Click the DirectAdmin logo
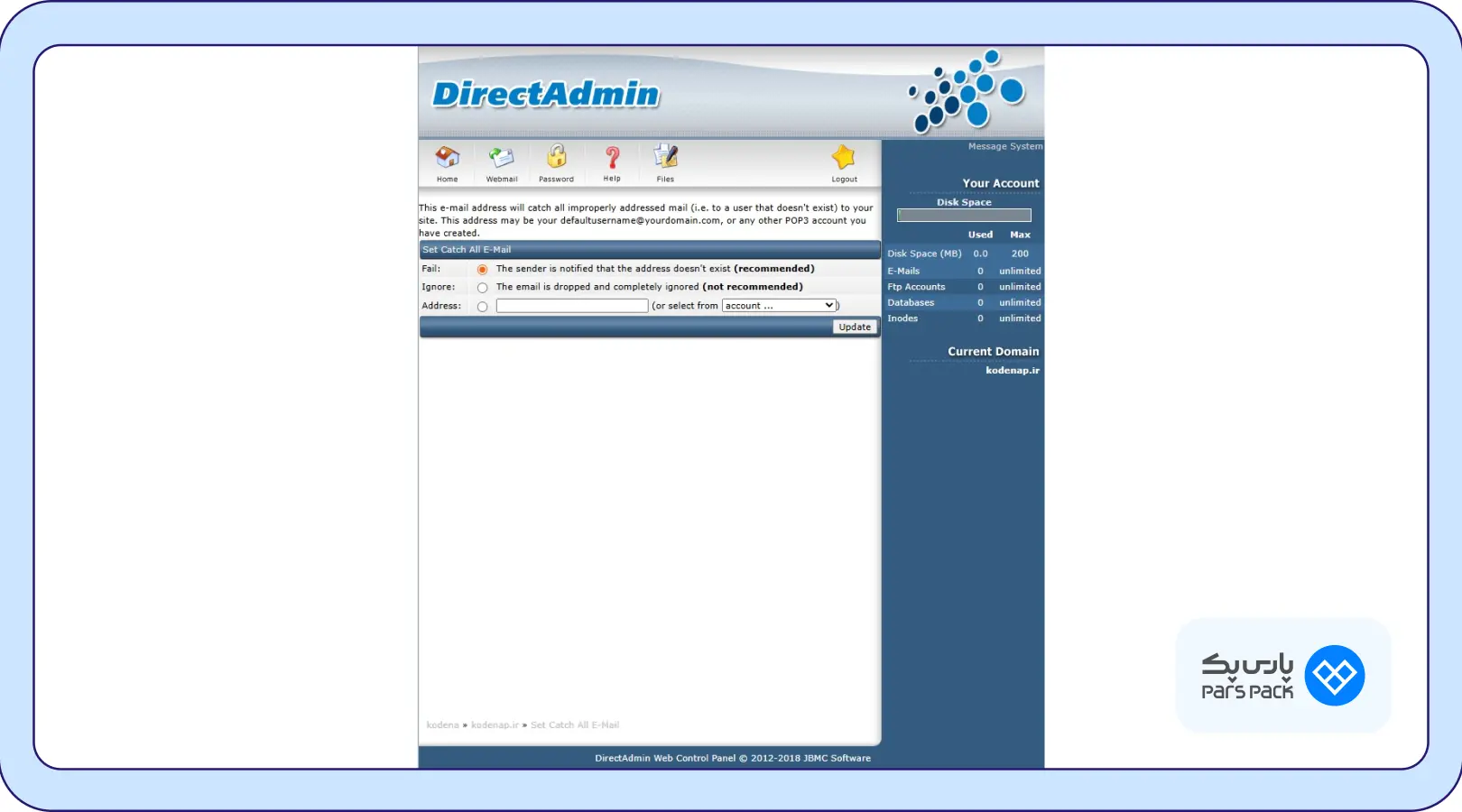Image resolution: width=1462 pixels, height=812 pixels. click(x=546, y=94)
